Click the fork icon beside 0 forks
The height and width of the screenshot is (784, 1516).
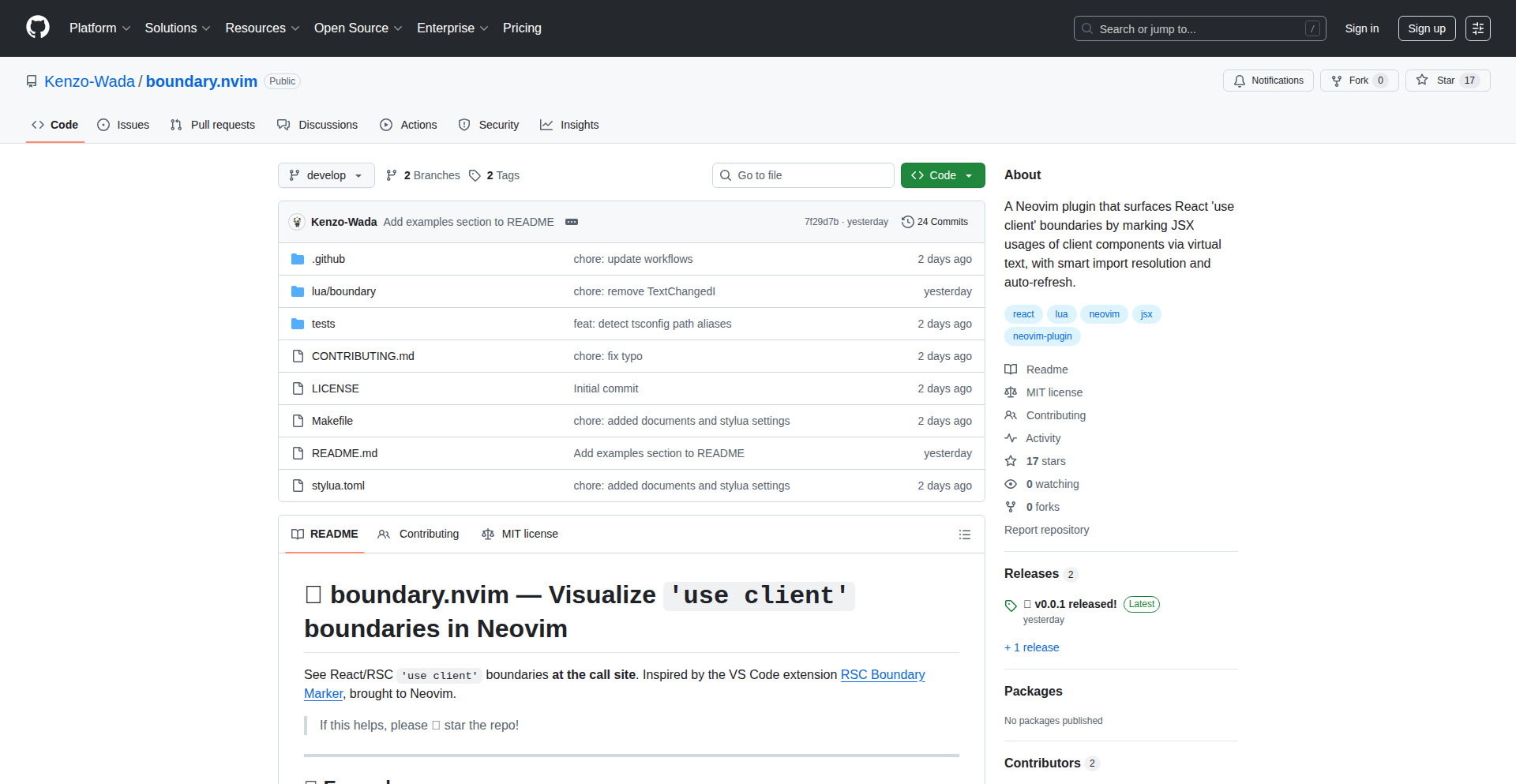[1011, 507]
